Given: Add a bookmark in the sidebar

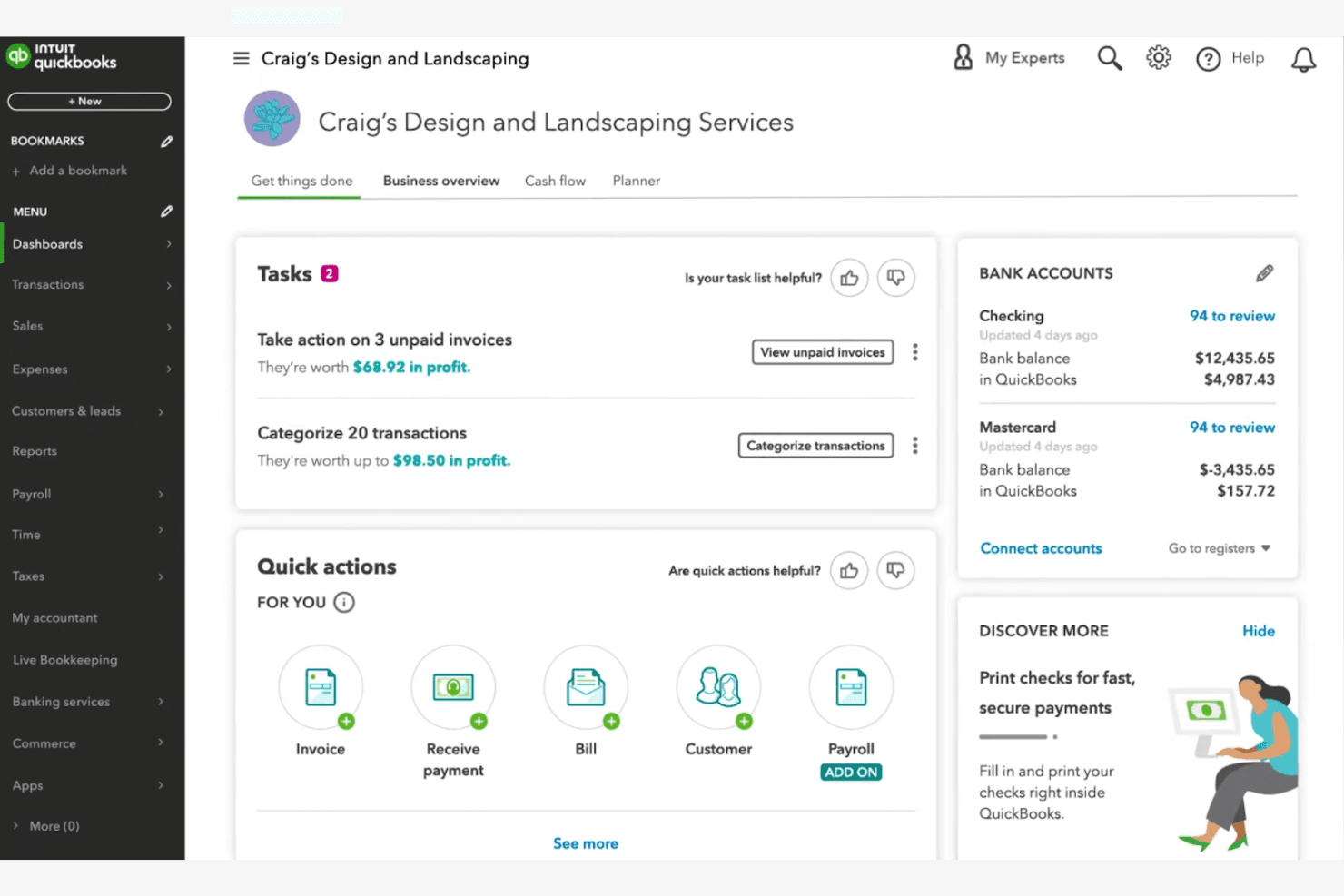Looking at the screenshot, I should (69, 171).
